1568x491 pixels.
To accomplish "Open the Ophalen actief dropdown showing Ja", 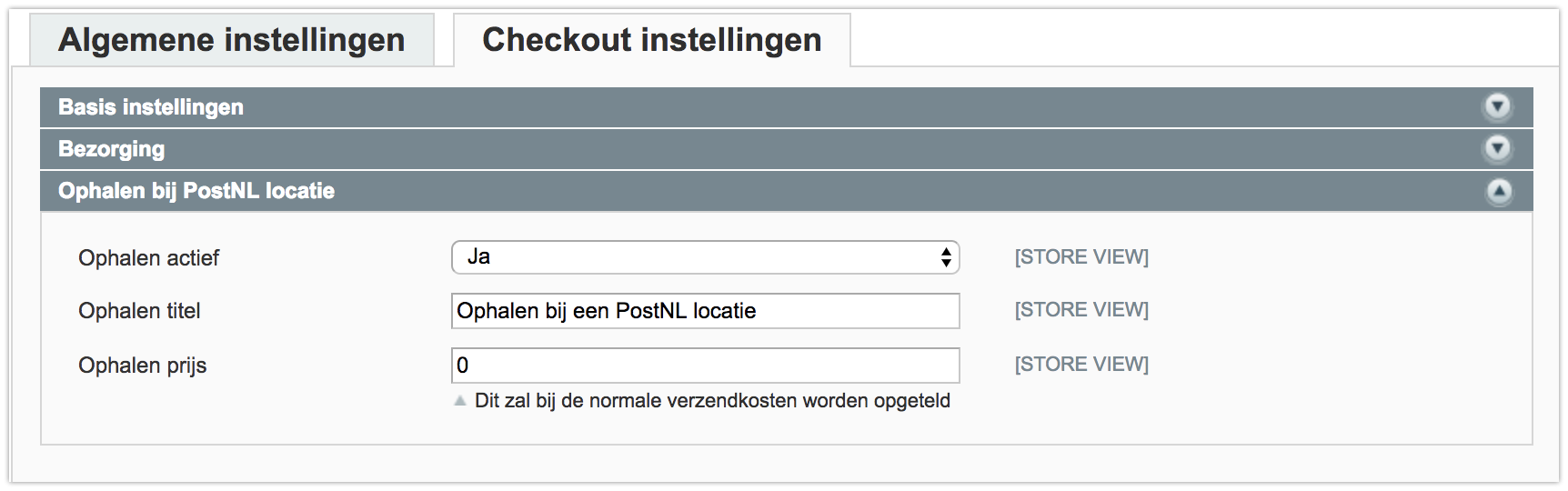I will click(x=706, y=257).
